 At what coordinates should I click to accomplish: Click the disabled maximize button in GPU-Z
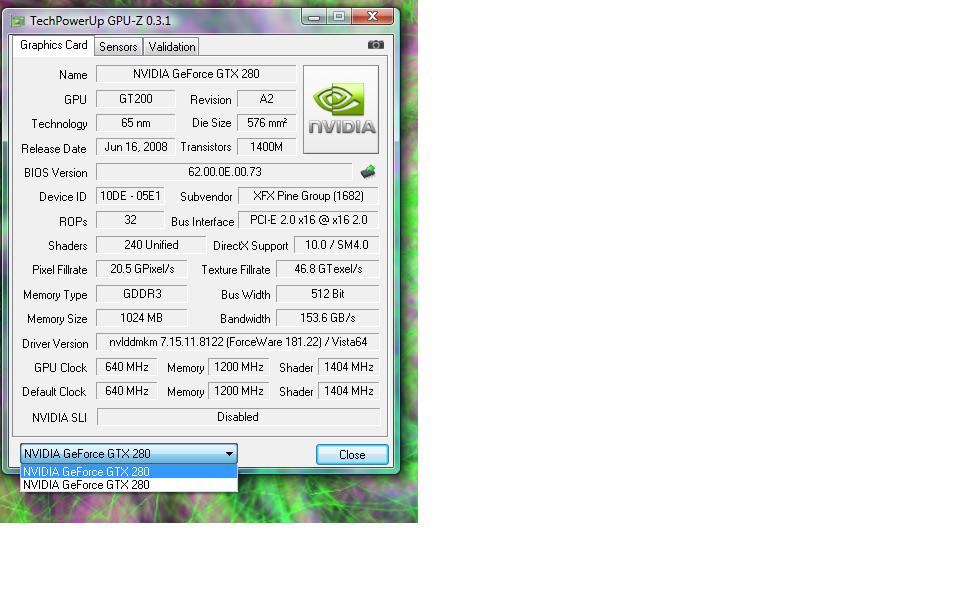click(339, 17)
